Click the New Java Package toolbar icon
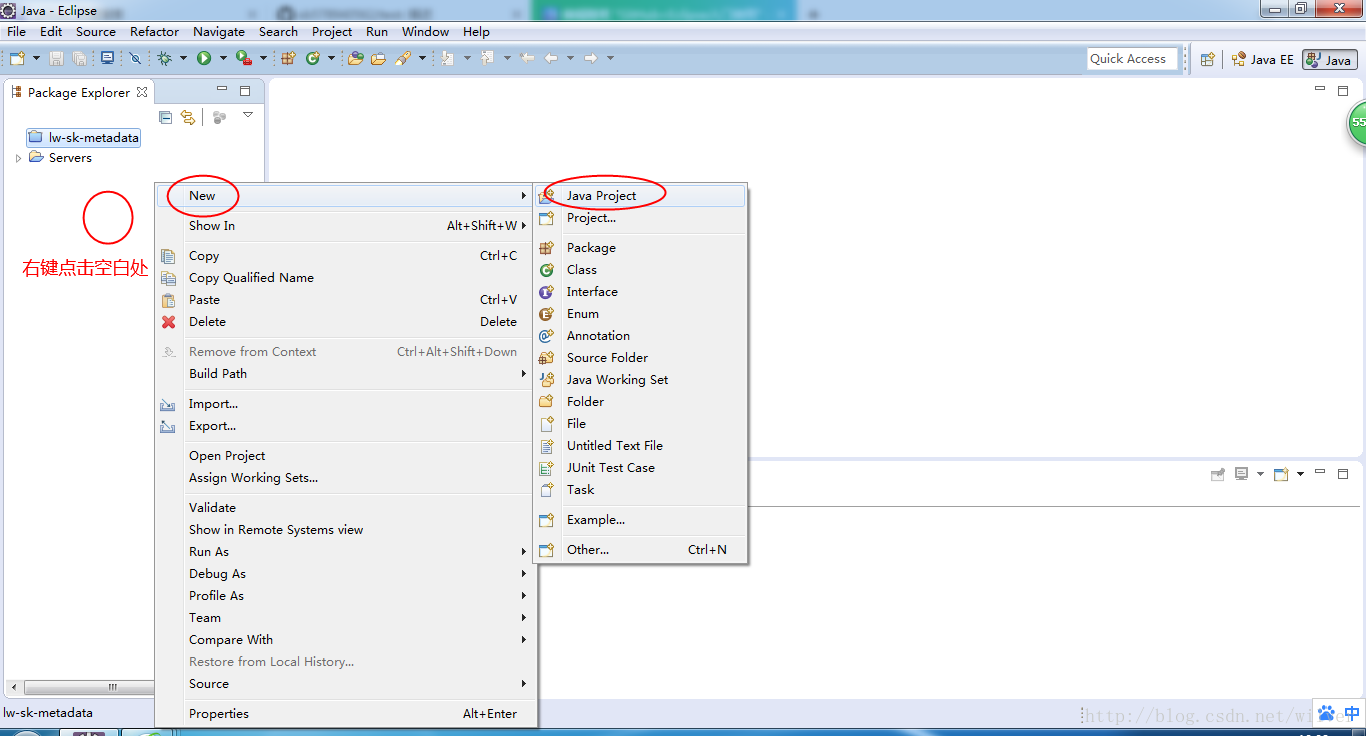 pos(288,58)
